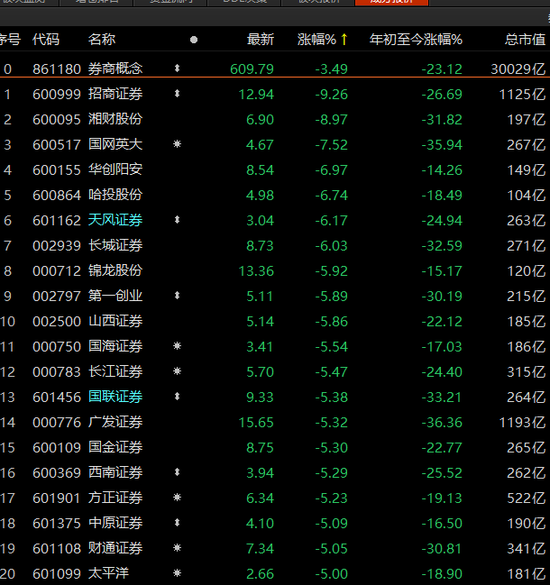Open stock 湘财股份
Screen dimensions: 550x585
tap(115, 119)
